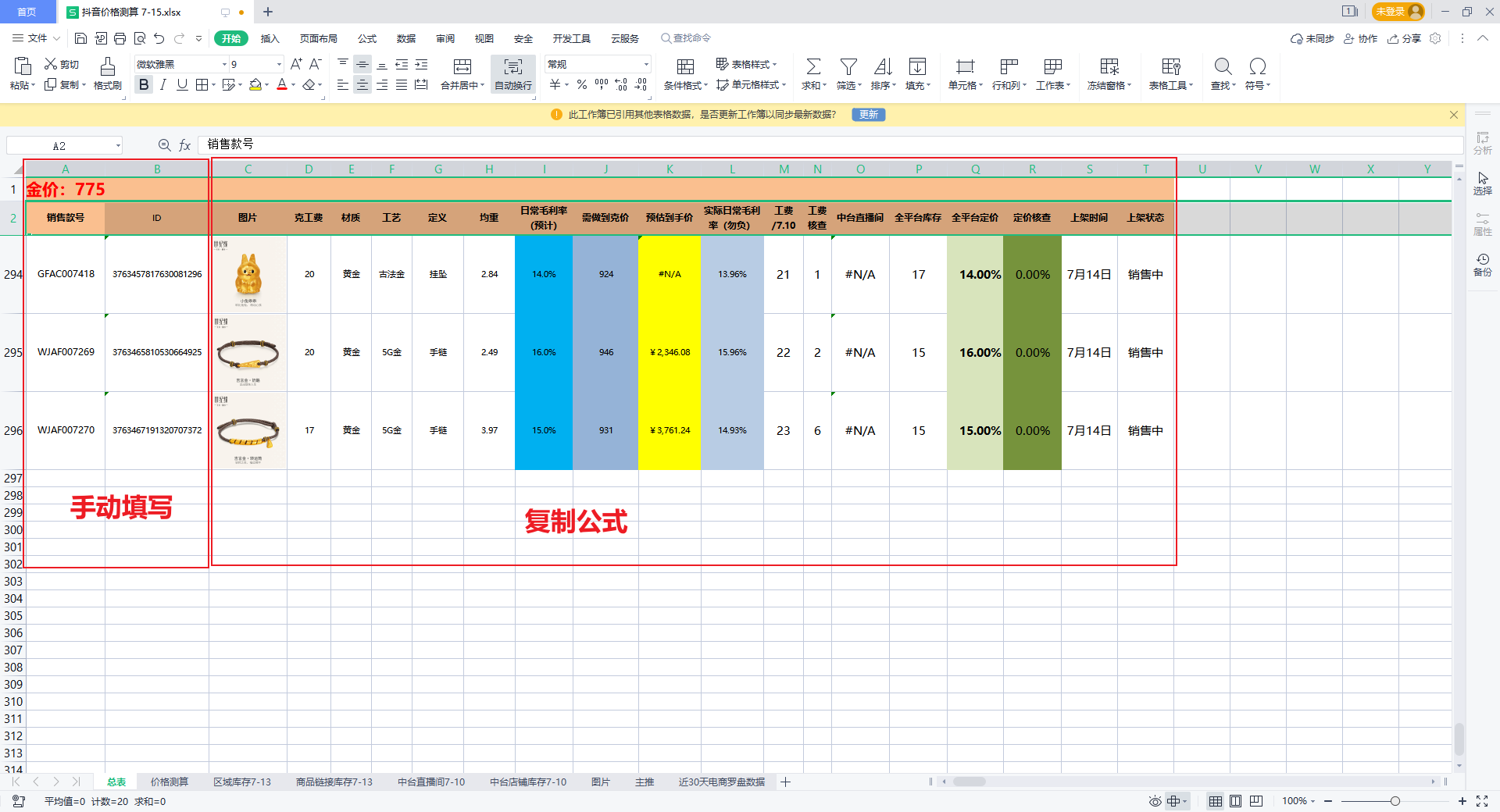Open the font name dropdown
1500x812 pixels.
tap(224, 65)
